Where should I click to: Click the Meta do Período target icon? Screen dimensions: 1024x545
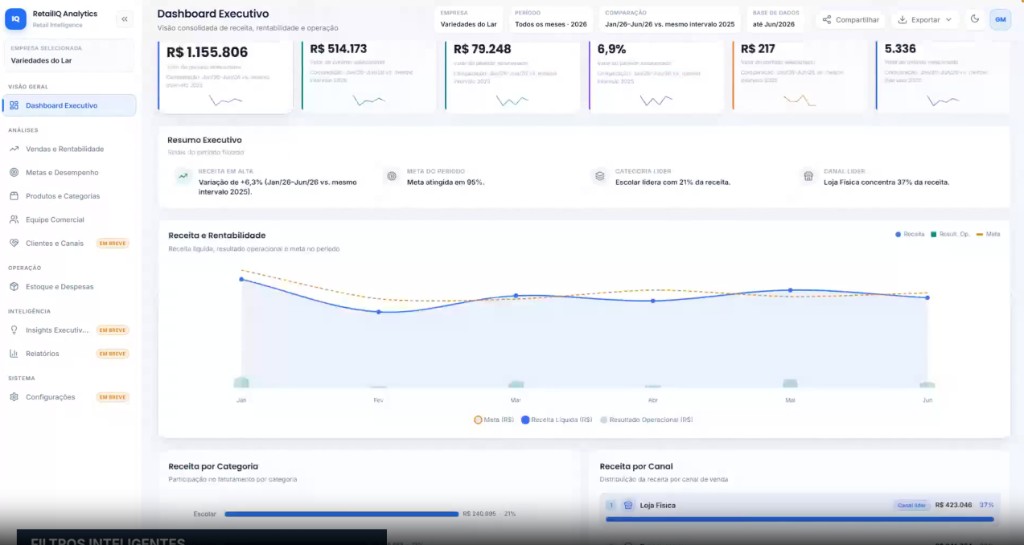392,176
